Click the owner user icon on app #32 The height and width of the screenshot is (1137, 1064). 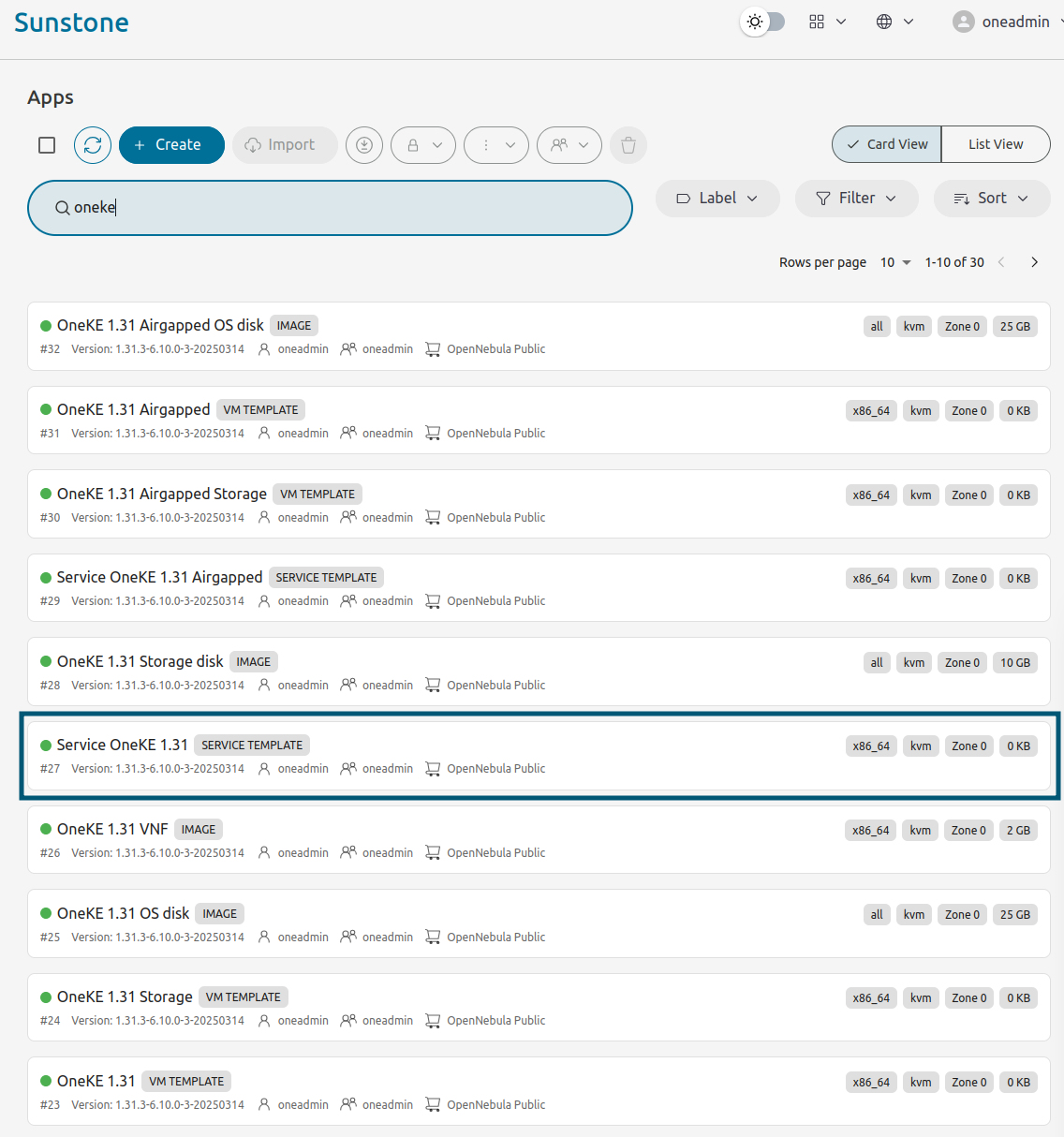tap(264, 349)
